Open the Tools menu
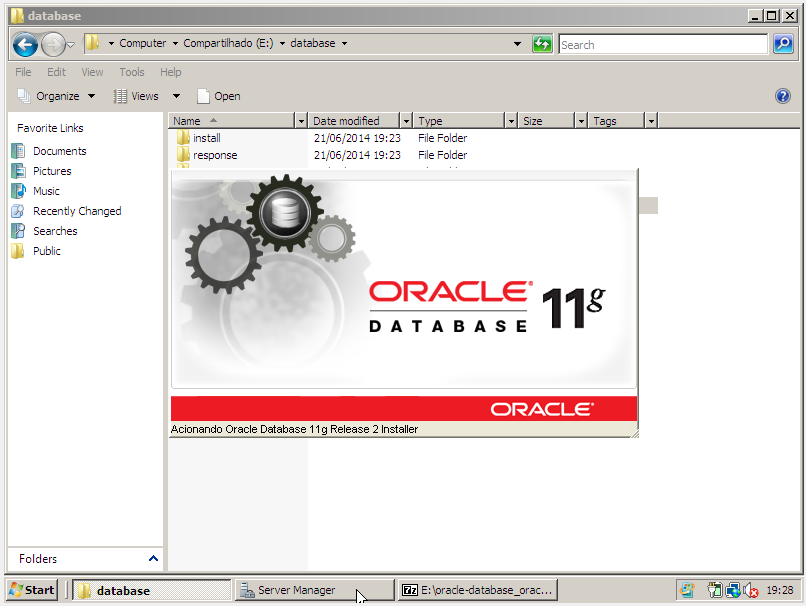The width and height of the screenshot is (806, 606). (132, 72)
